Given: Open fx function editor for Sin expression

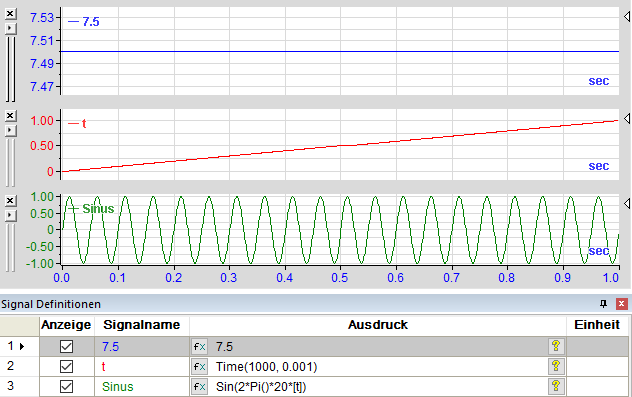Looking at the screenshot, I should (200, 387).
